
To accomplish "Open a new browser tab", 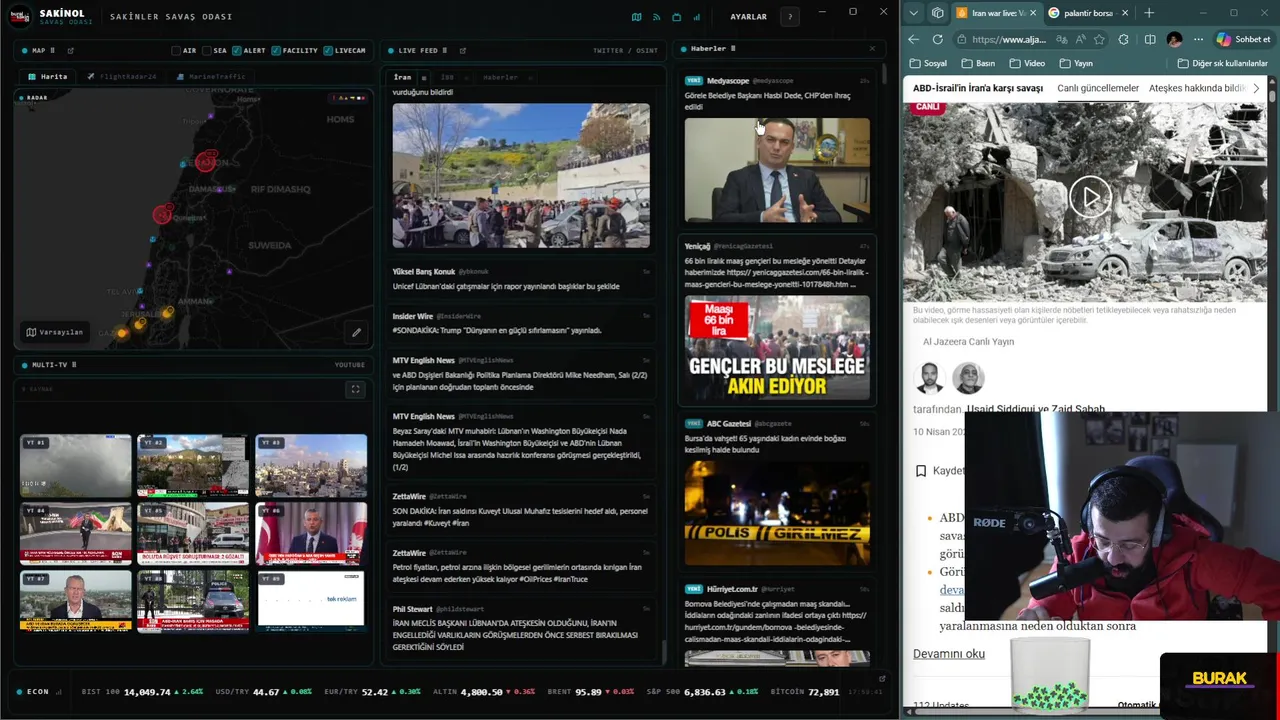I will 1149,13.
